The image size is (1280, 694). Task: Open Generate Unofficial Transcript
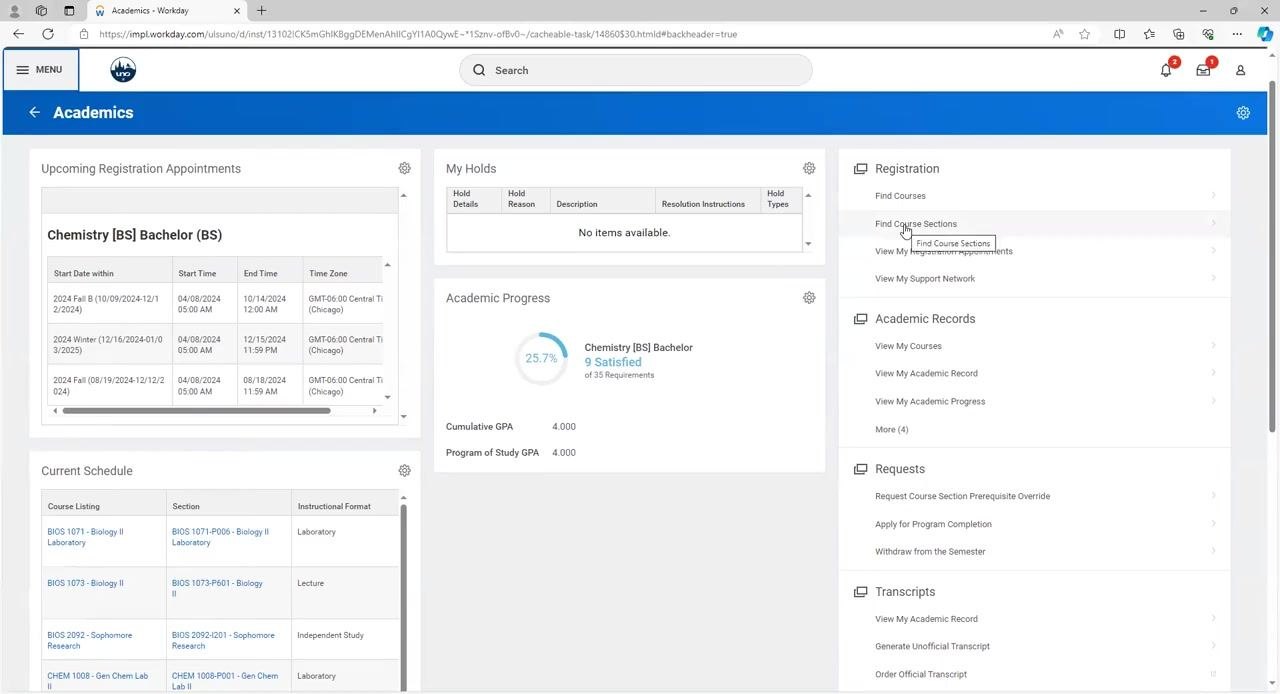click(932, 646)
